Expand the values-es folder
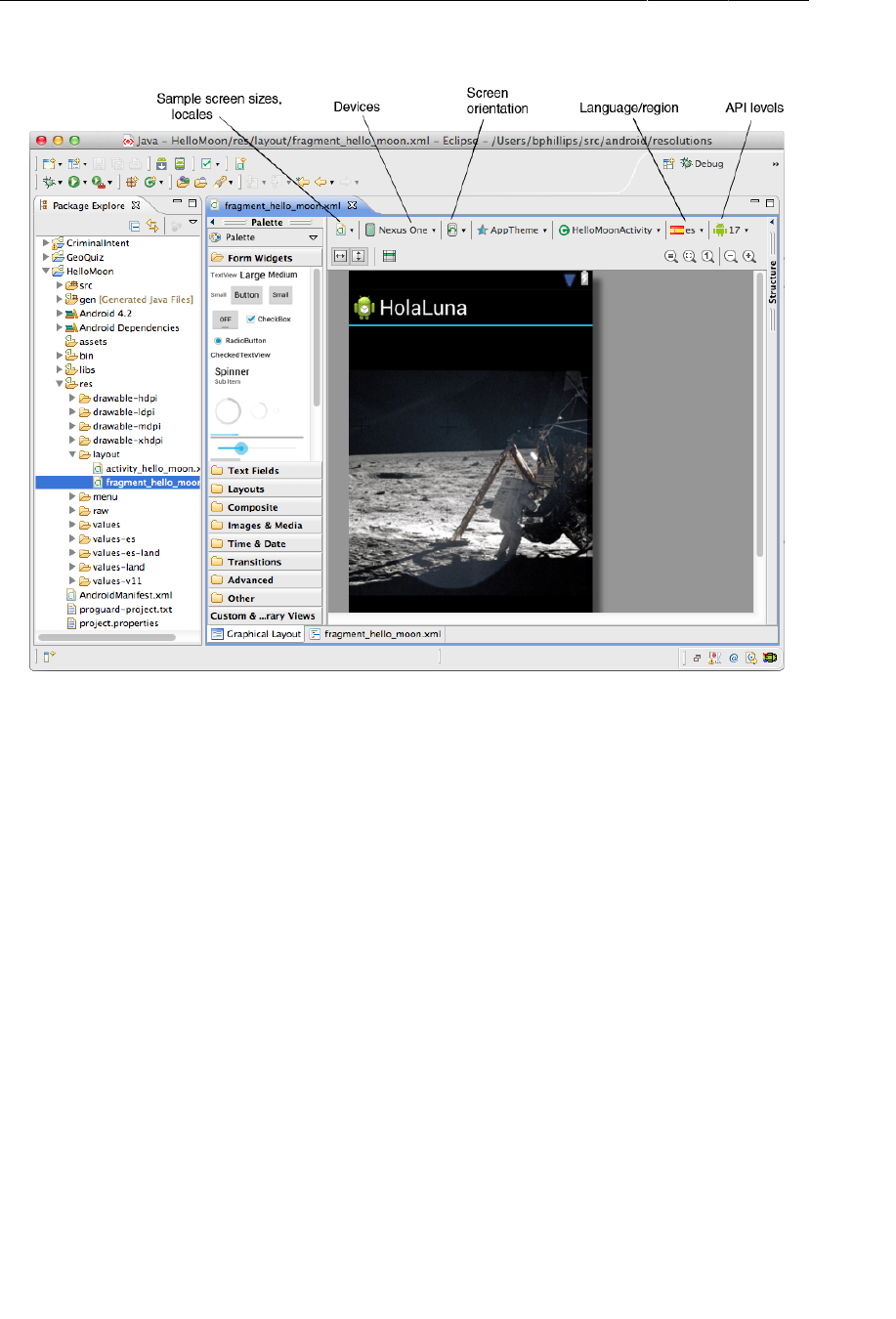 coord(72,538)
